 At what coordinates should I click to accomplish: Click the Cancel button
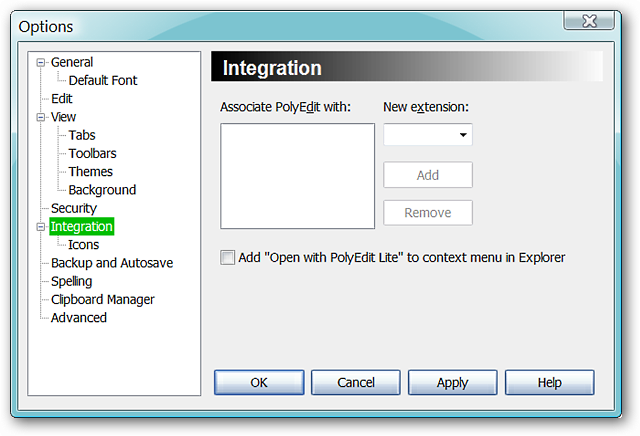pos(356,383)
